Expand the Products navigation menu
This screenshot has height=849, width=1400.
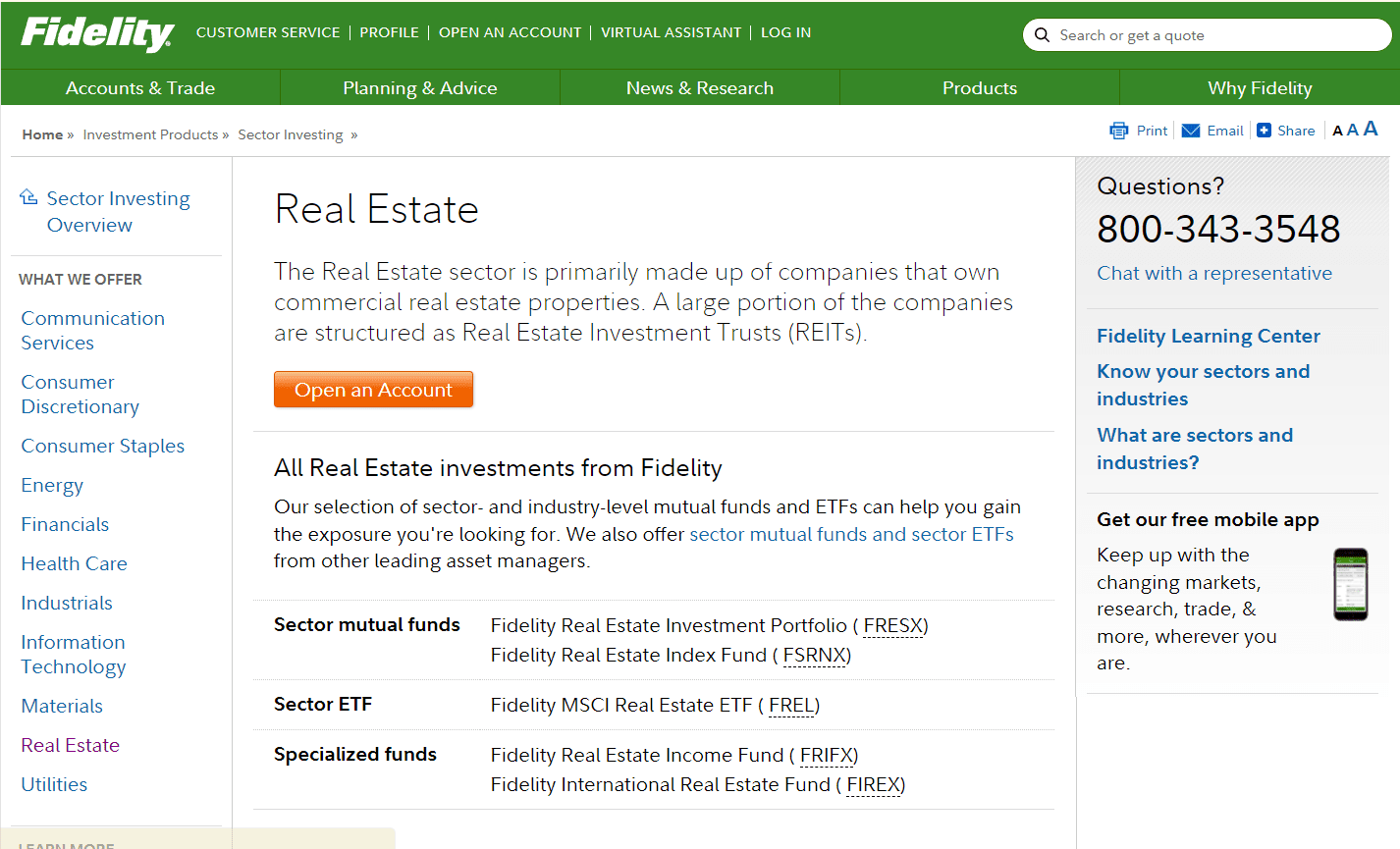pyautogui.click(x=980, y=88)
